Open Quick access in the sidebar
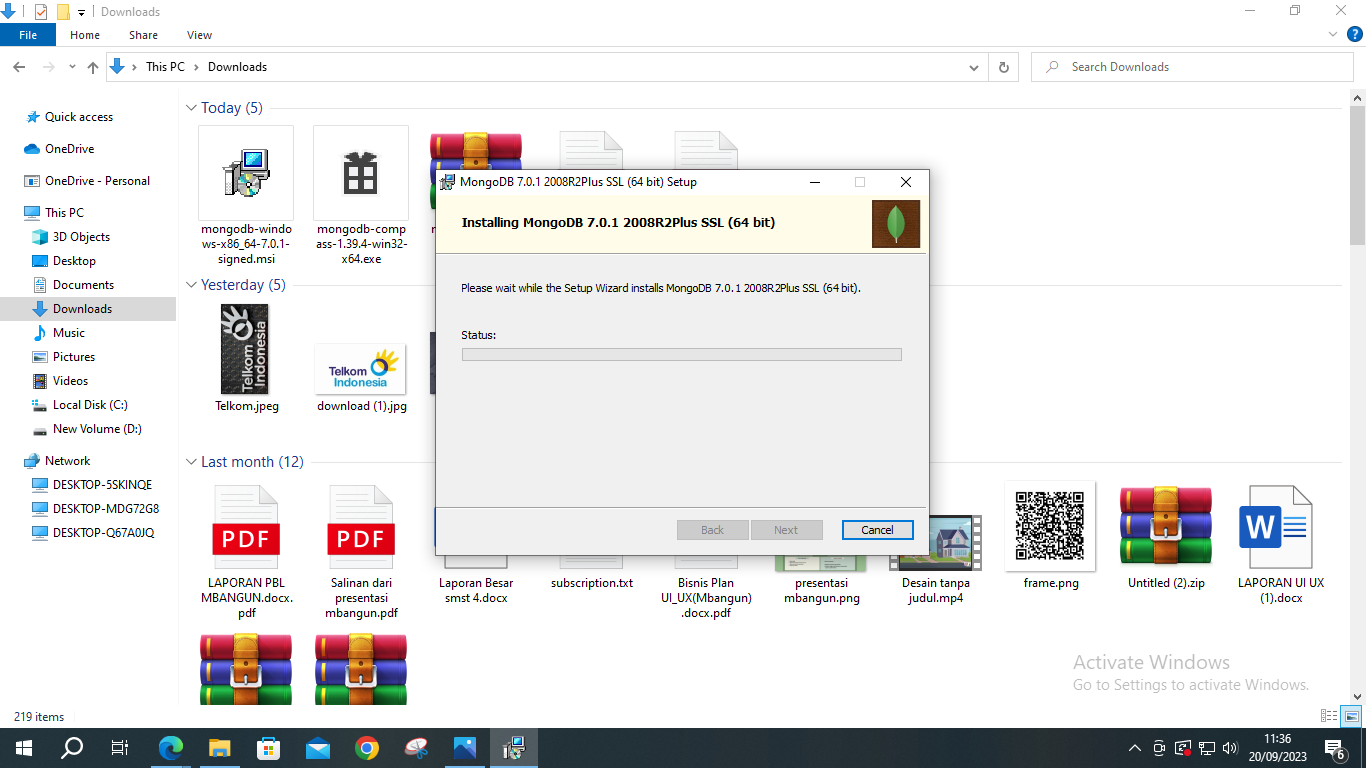 click(78, 117)
